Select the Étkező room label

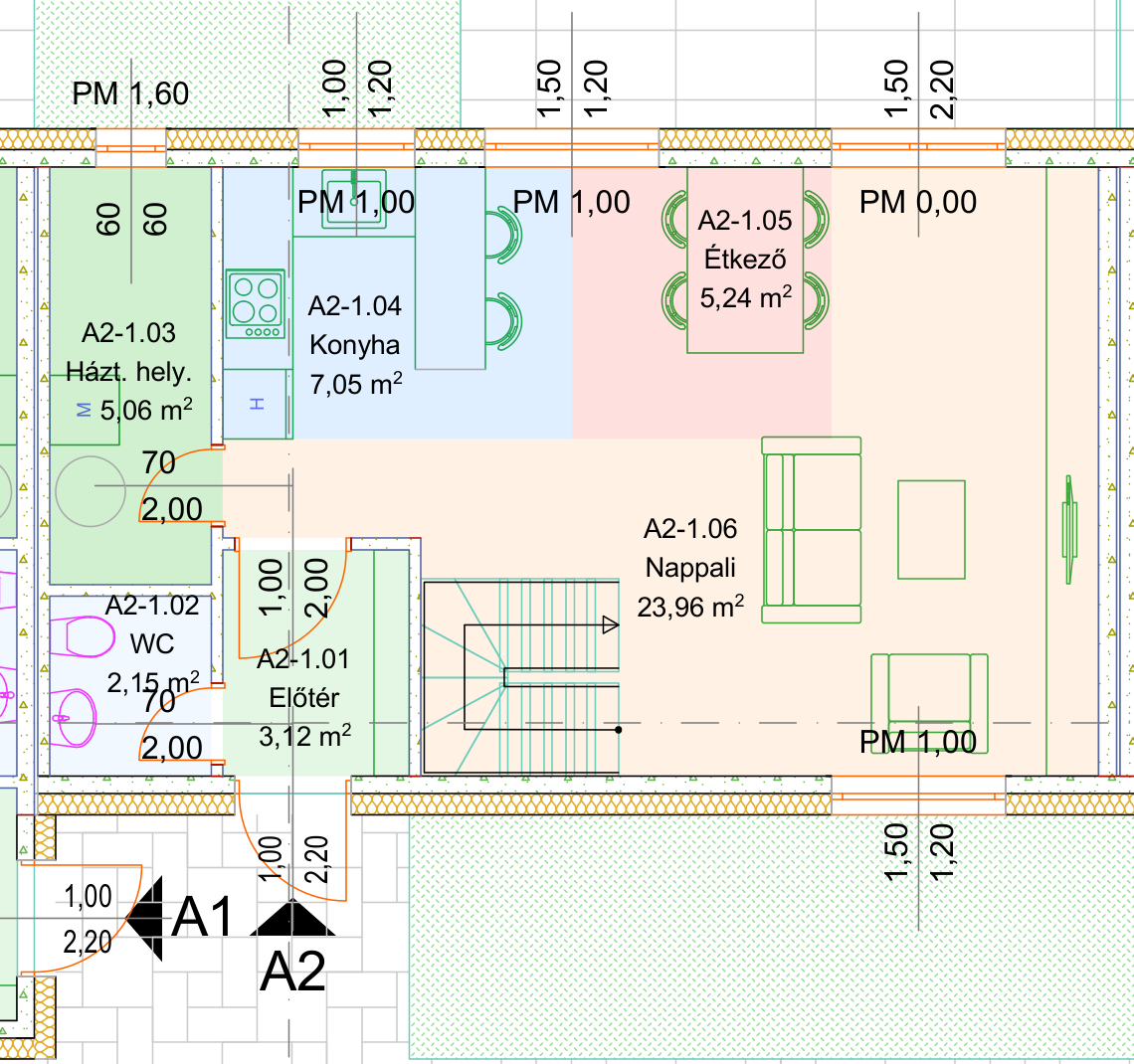coord(745,259)
